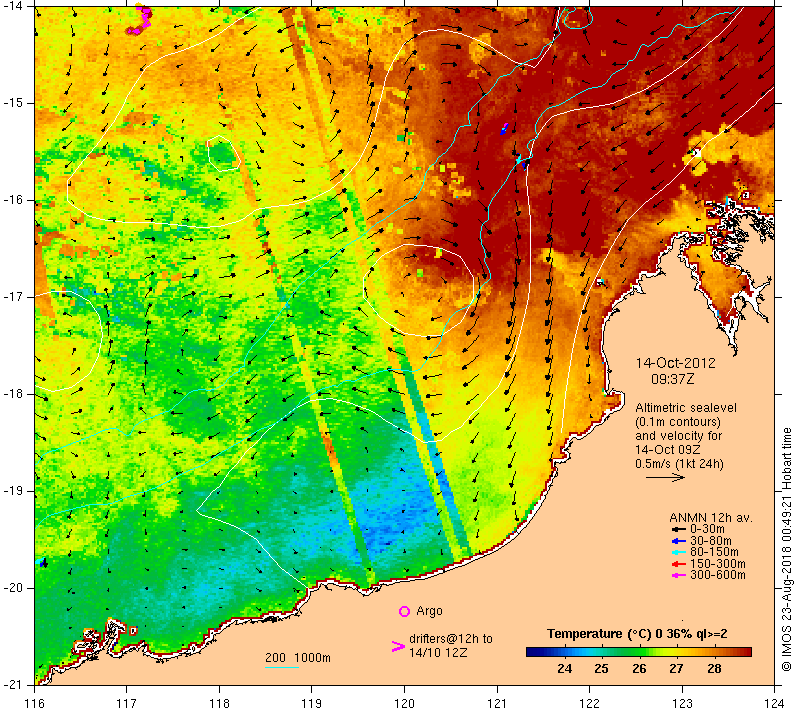Image resolution: width=800 pixels, height=710 pixels.
Task: Click latitude label -16 on the axis
Action: click(x=12, y=199)
